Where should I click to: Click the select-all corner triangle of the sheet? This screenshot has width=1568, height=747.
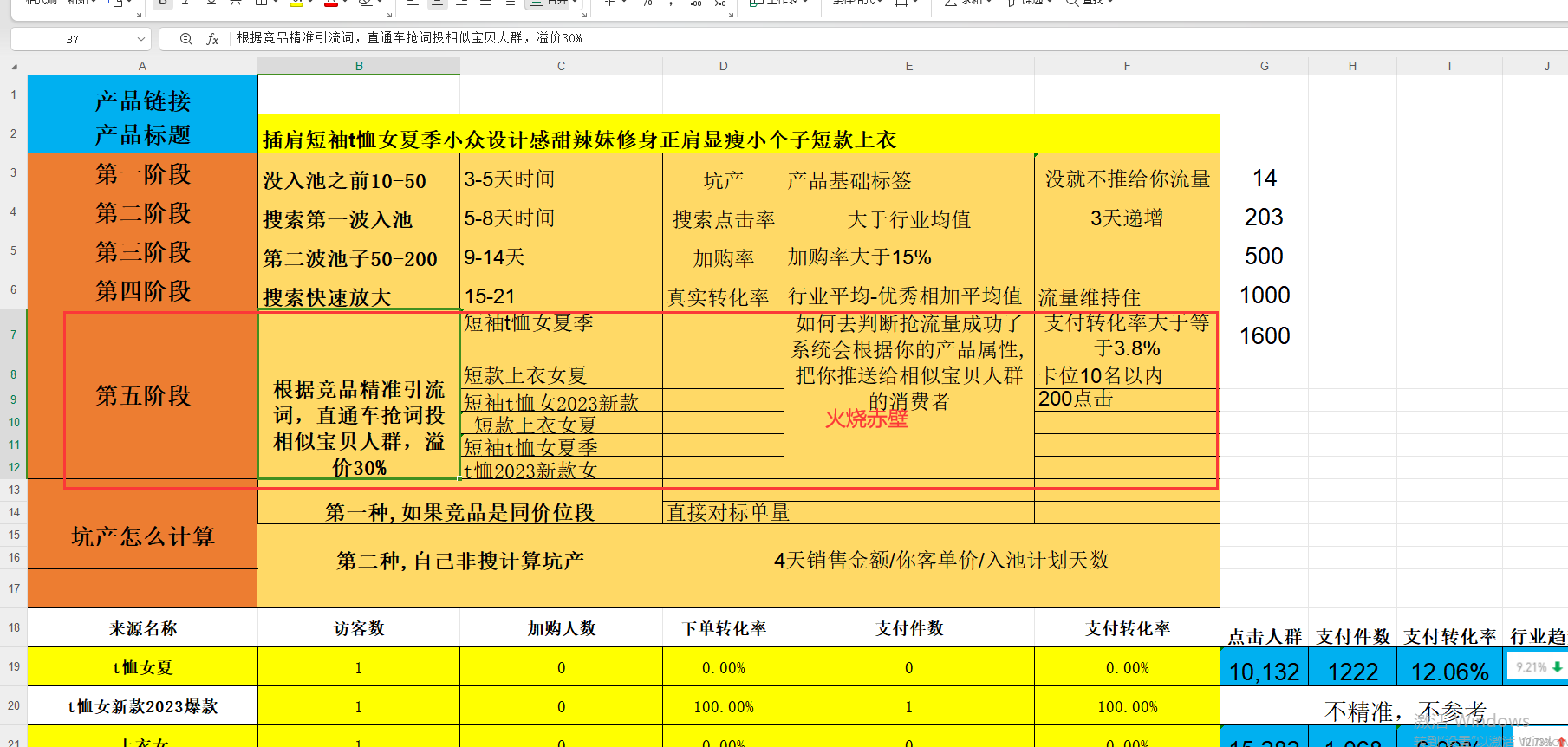14,66
